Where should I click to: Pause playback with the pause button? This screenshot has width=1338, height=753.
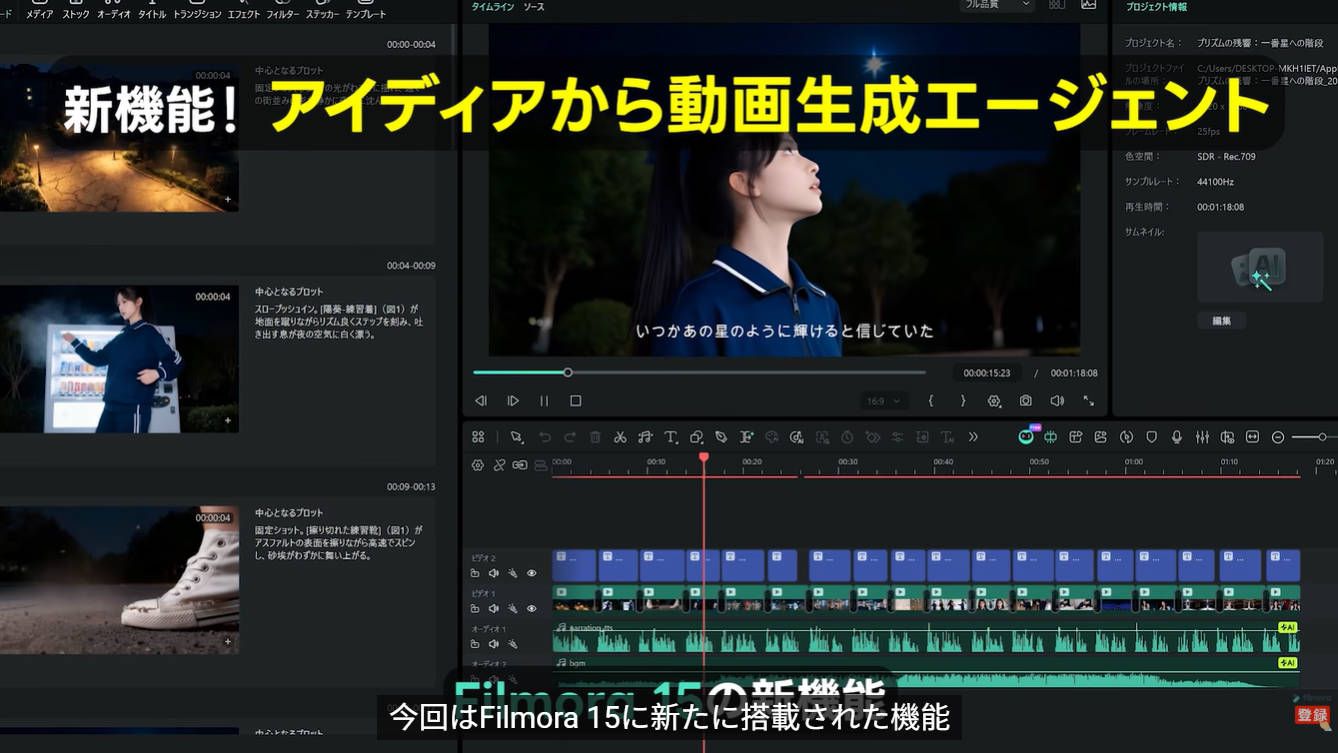544,401
